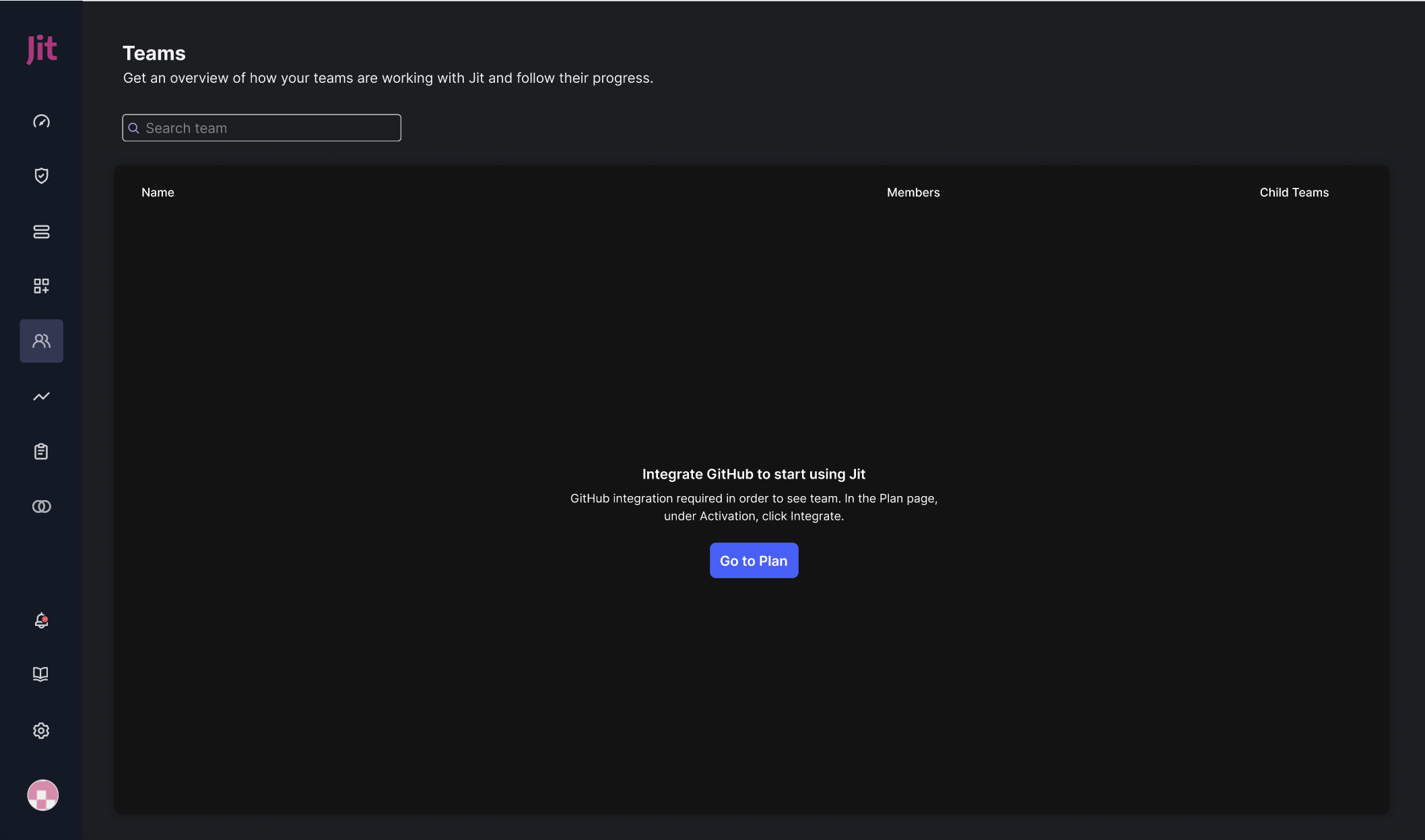Click the Teams page heading
This screenshot has height=840, width=1425.
tap(154, 53)
